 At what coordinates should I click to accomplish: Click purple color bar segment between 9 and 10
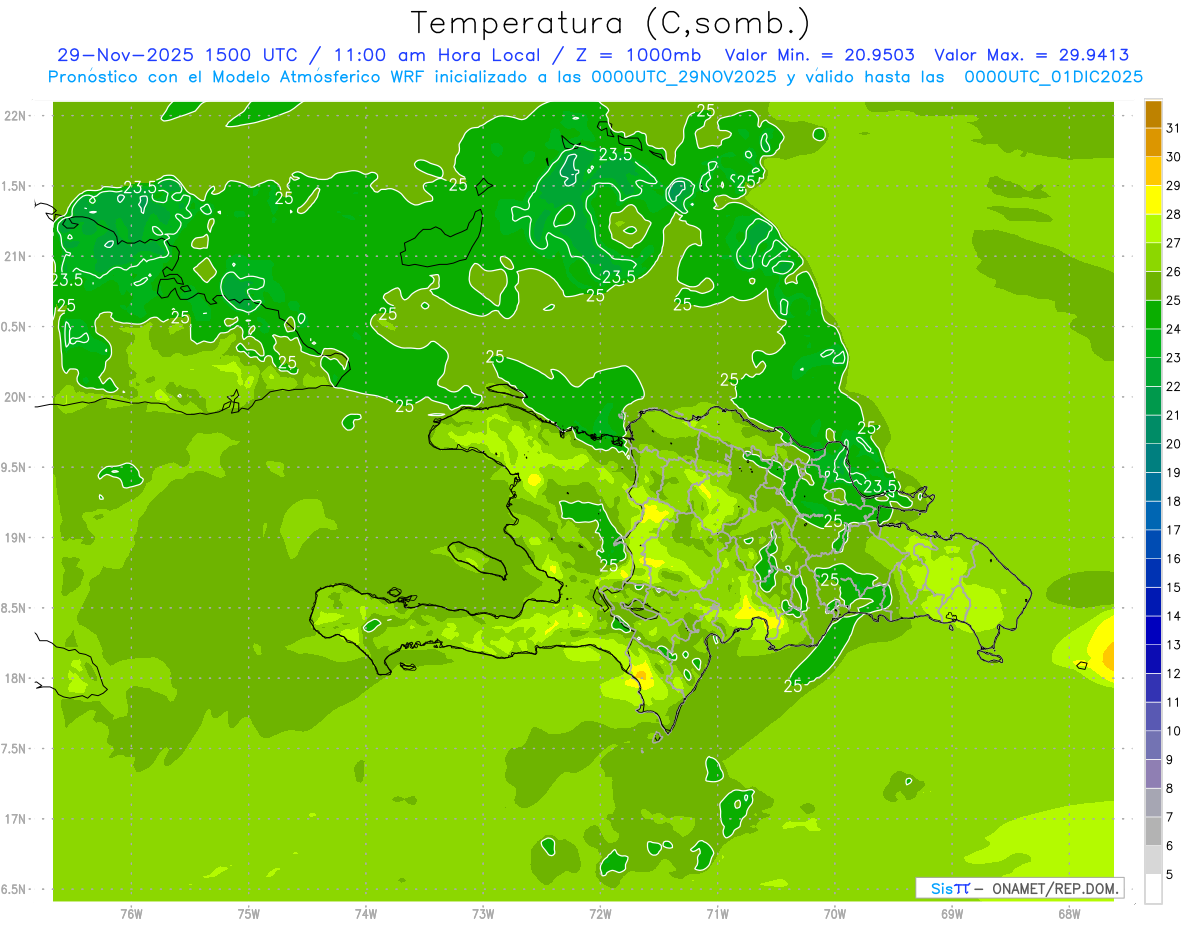tap(1153, 745)
